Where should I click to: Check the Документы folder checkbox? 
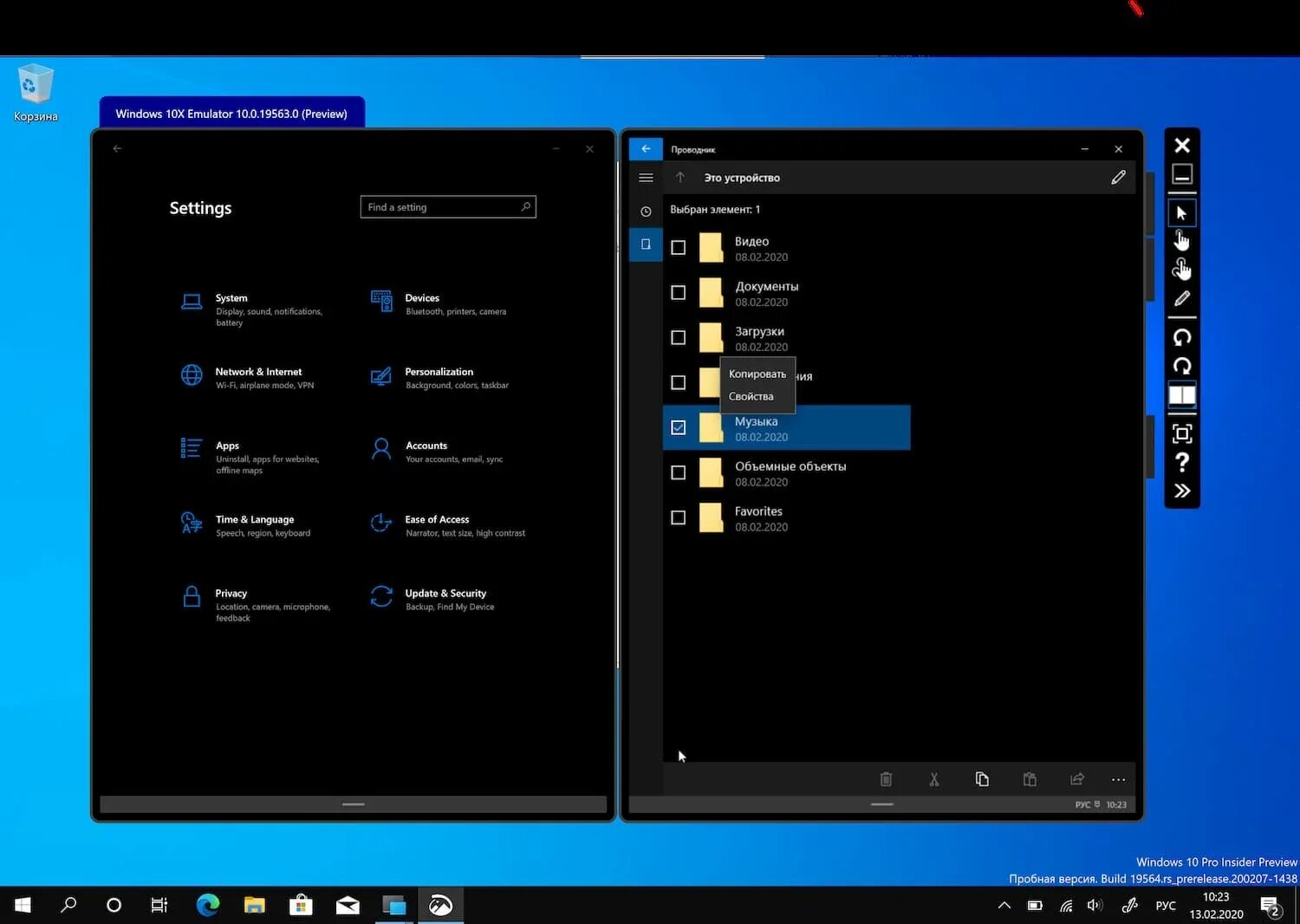tap(679, 293)
